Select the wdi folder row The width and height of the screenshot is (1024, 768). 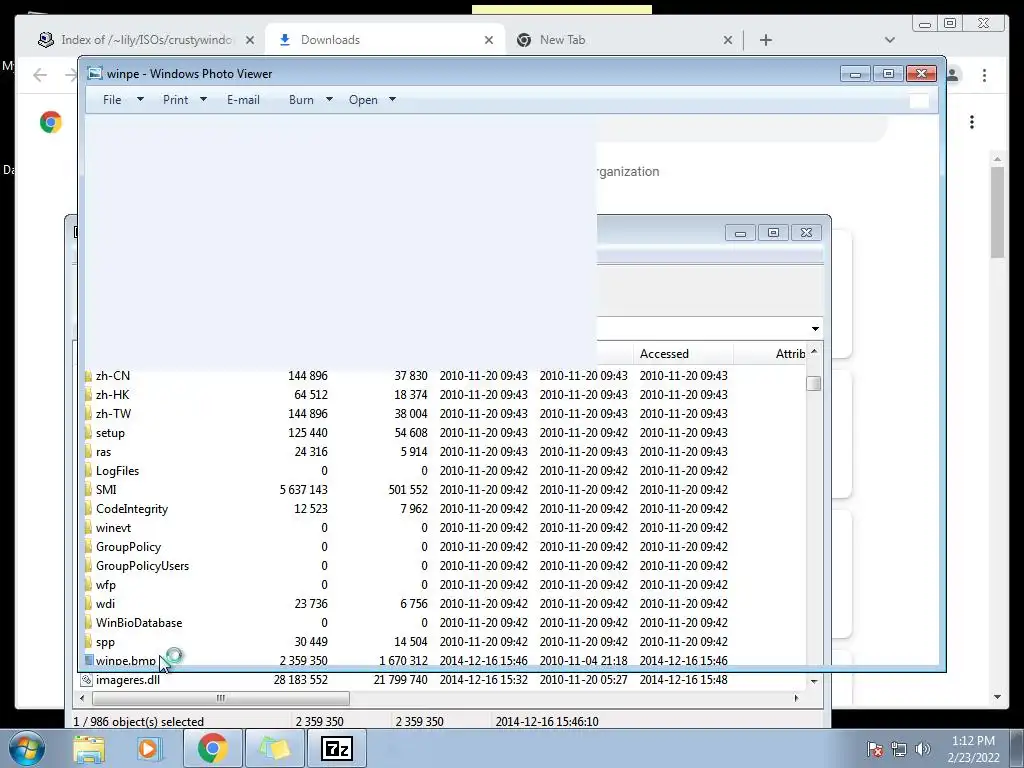[x=444, y=603]
